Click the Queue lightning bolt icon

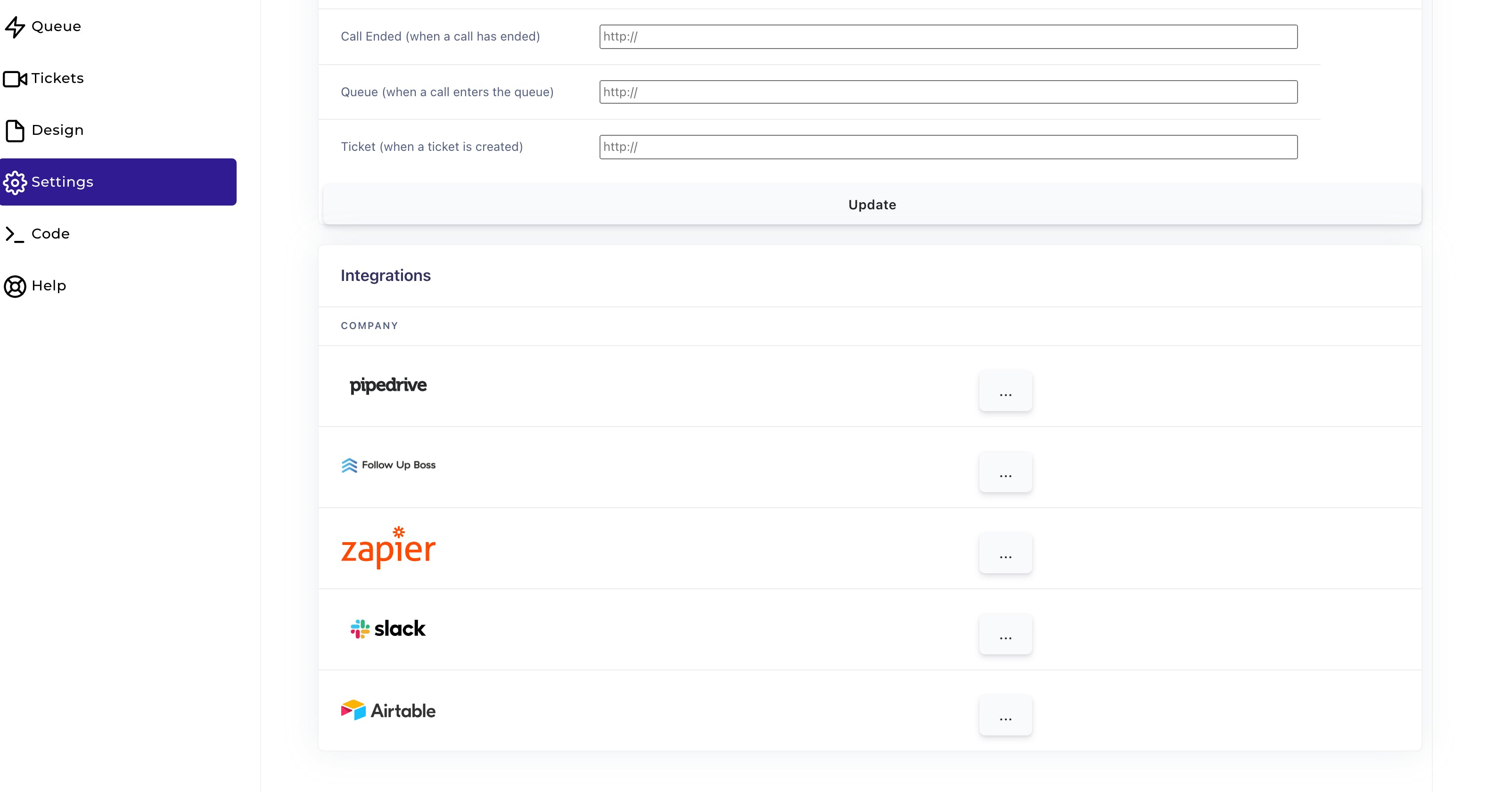pyautogui.click(x=15, y=27)
